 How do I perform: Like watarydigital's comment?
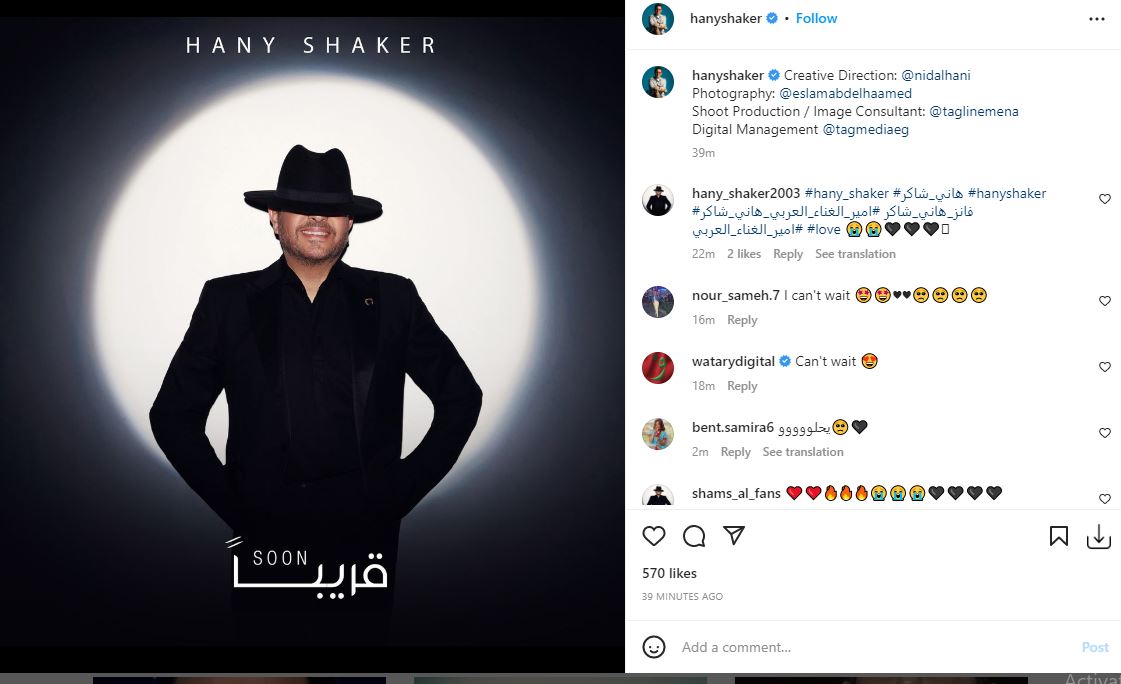(x=1105, y=367)
